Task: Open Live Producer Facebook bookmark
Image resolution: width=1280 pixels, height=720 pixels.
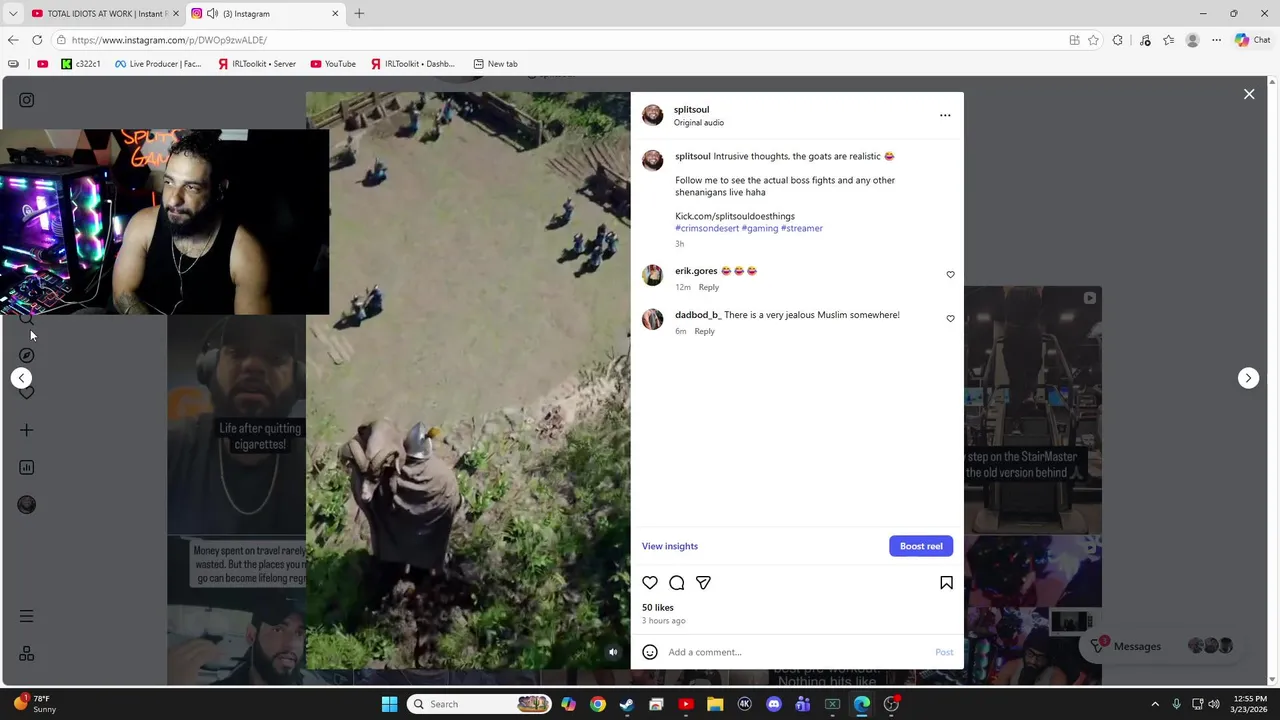Action: coord(158,64)
